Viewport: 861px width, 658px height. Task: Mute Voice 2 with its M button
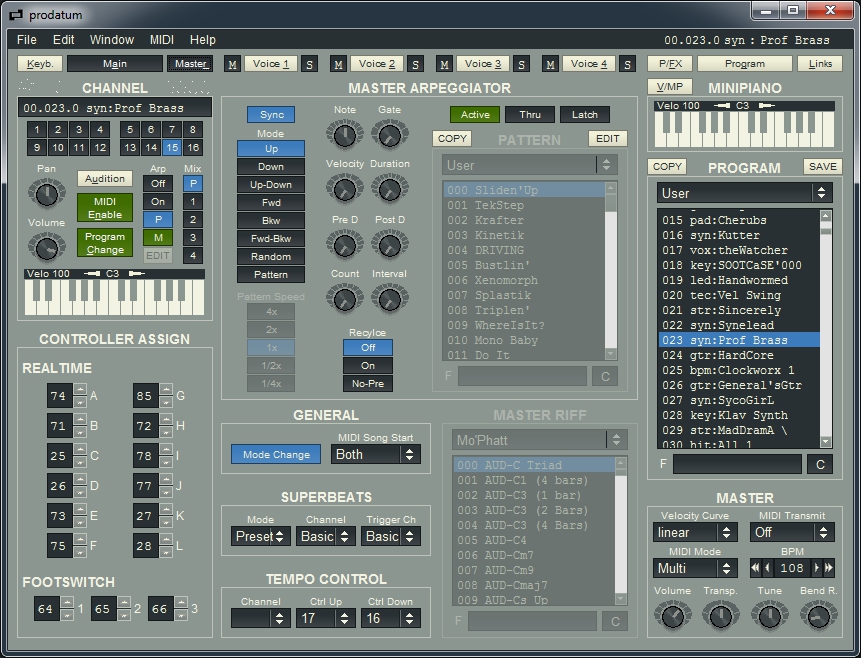pos(338,64)
